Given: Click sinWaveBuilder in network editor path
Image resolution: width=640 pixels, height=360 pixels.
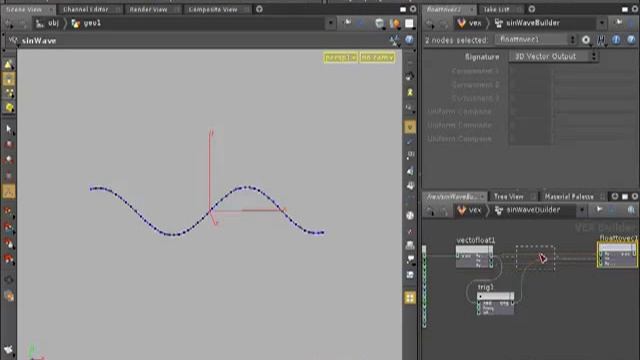Looking at the screenshot, I should [x=527, y=210].
